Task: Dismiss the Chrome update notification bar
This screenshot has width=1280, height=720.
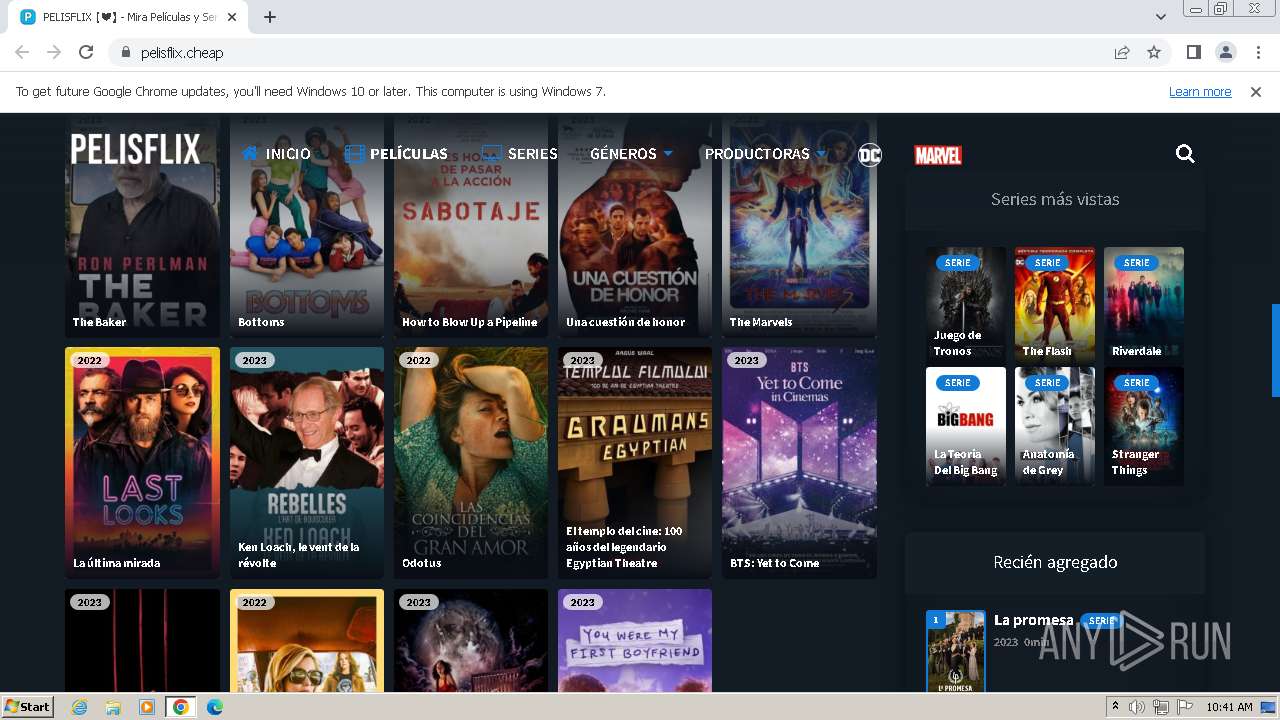Action: pyautogui.click(x=1256, y=92)
